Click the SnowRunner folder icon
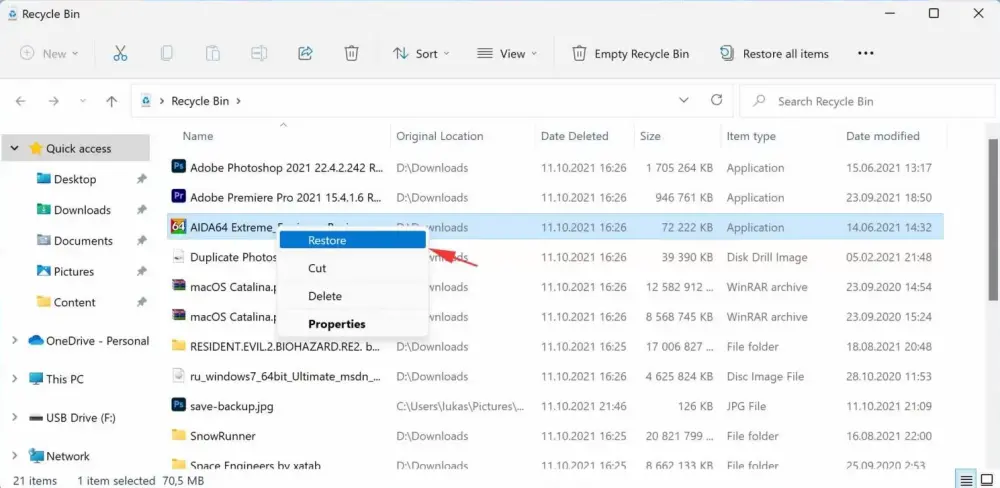 point(179,435)
